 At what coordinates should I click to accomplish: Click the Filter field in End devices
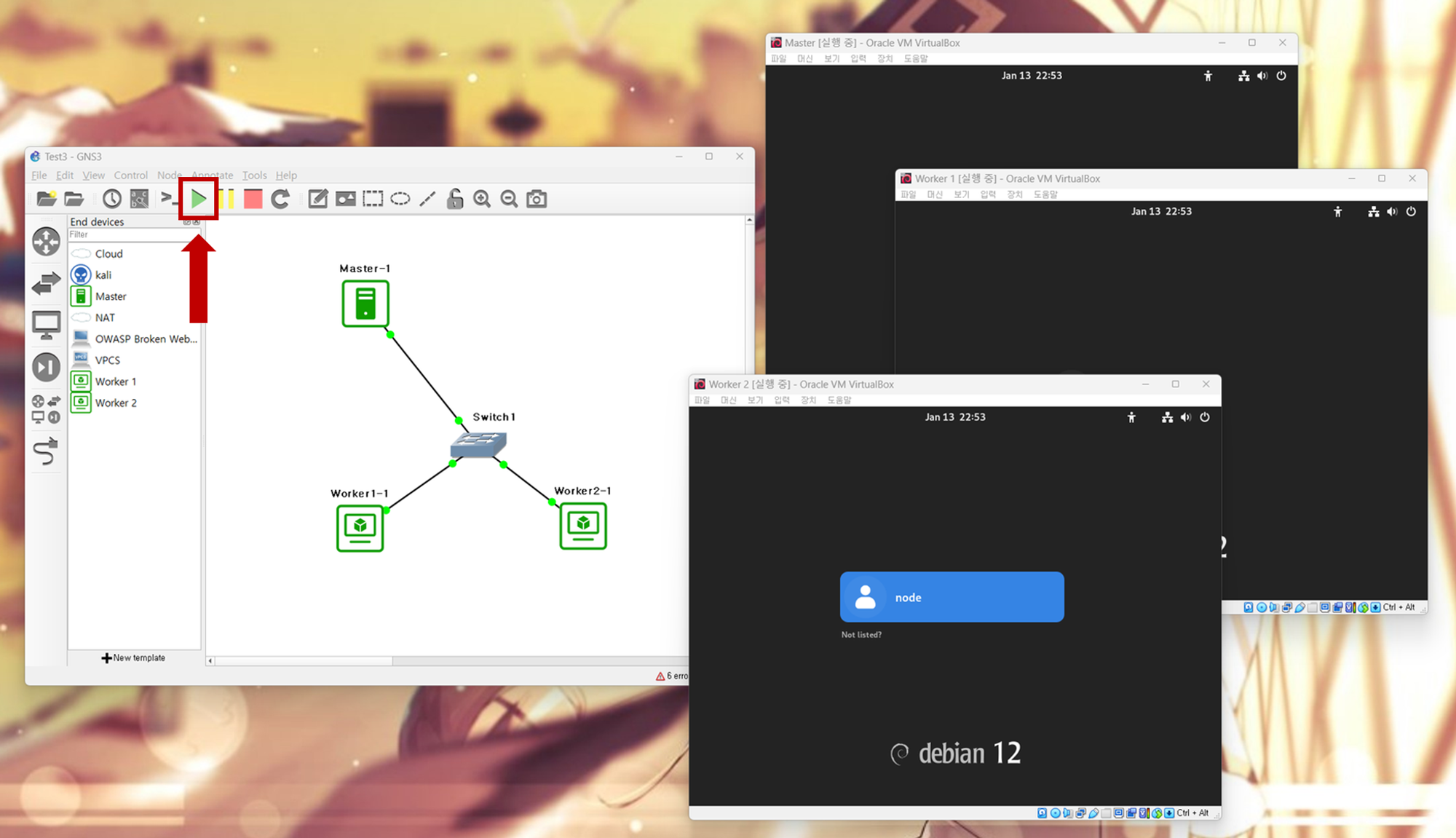click(134, 235)
